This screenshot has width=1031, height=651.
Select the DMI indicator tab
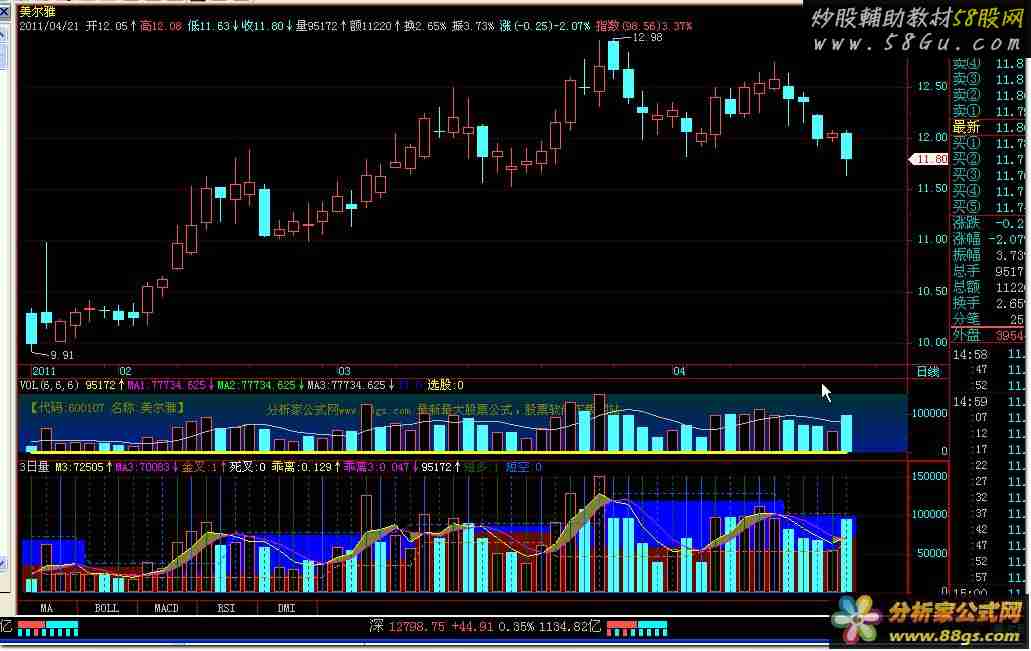click(x=286, y=608)
